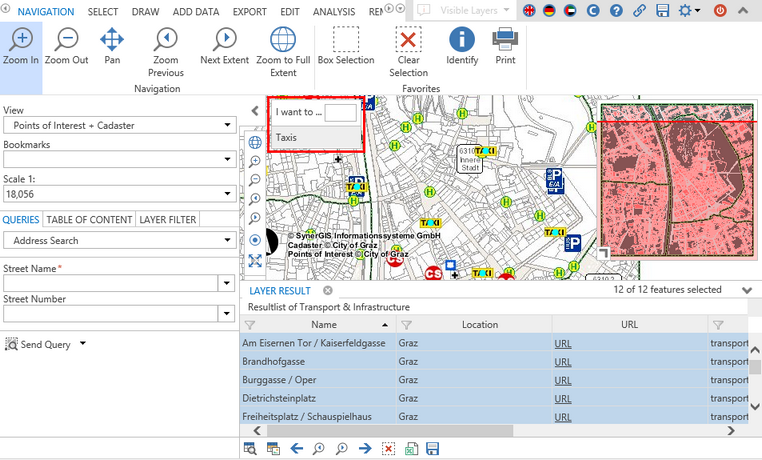Viewport: 762px width, 460px height.
Task: Switch to LAYER FILTER tab
Action: 168,220
